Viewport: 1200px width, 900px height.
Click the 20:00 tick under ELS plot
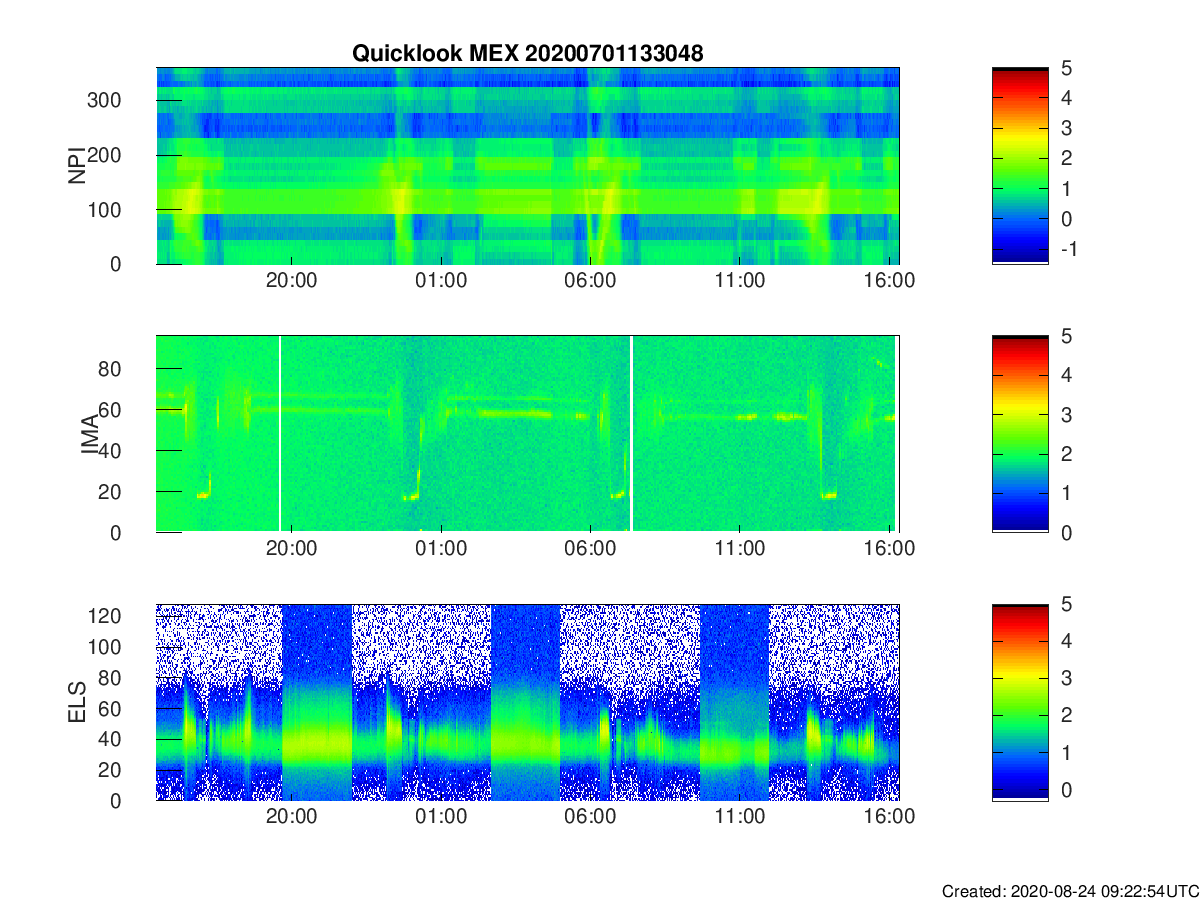pyautogui.click(x=291, y=817)
